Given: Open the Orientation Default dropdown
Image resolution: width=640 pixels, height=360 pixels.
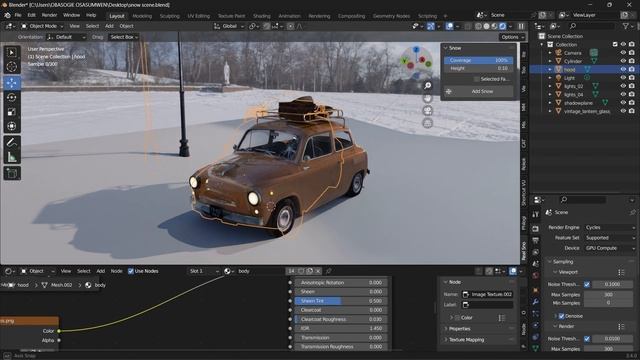Looking at the screenshot, I should click(67, 37).
